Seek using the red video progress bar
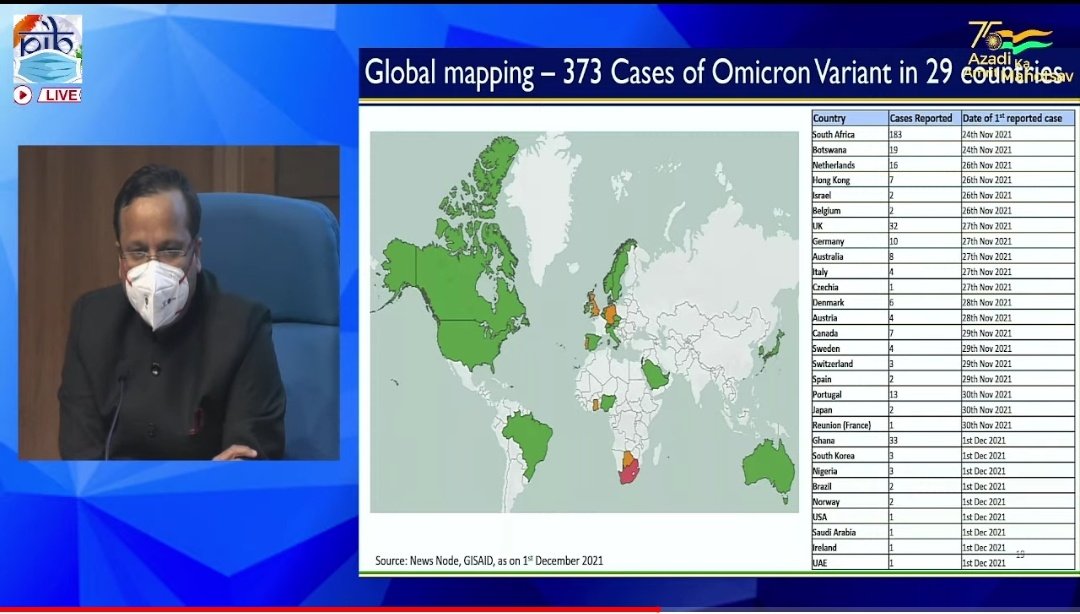 (330, 610)
